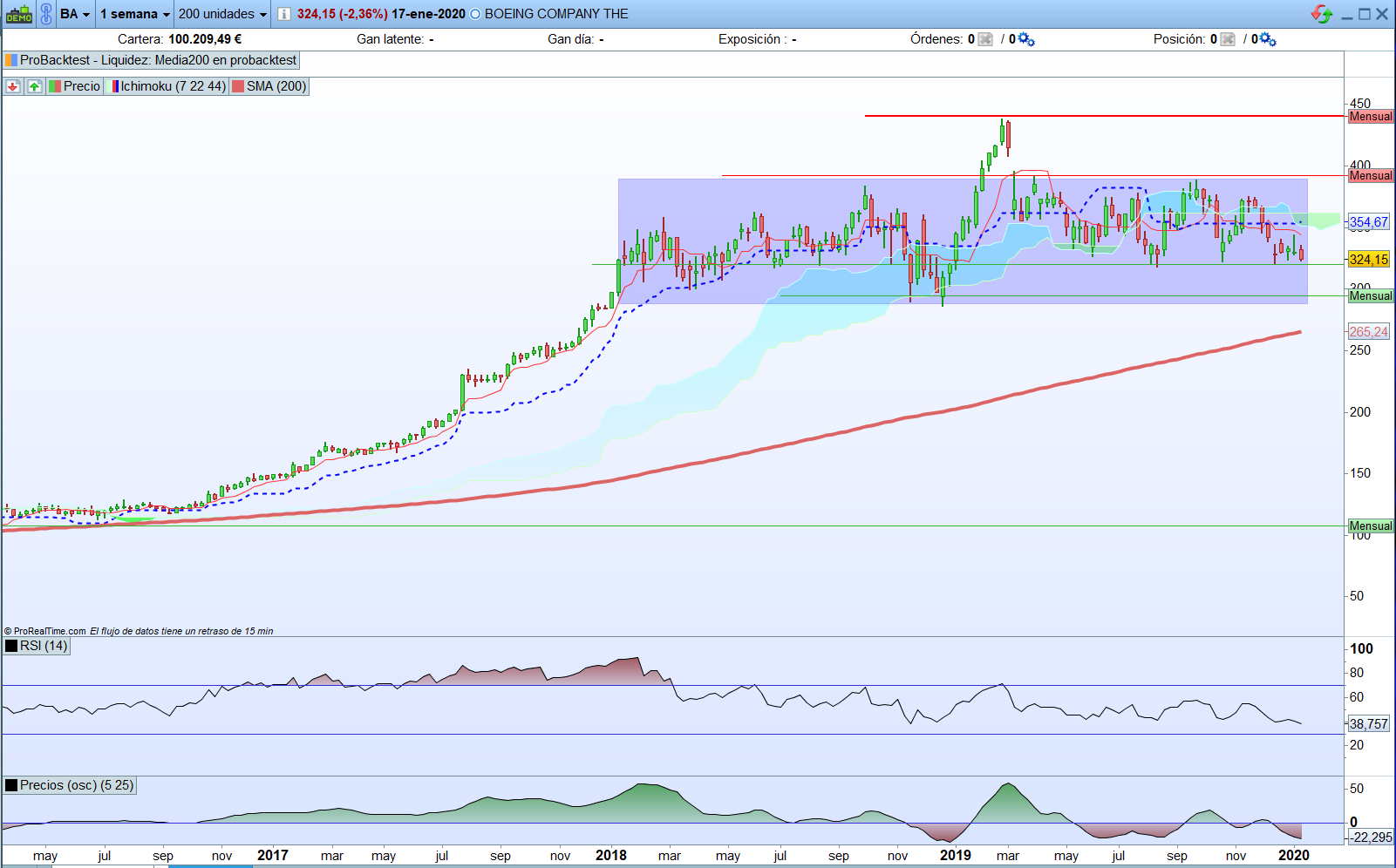Open the '200 unidades' history dropdown

click(222, 14)
